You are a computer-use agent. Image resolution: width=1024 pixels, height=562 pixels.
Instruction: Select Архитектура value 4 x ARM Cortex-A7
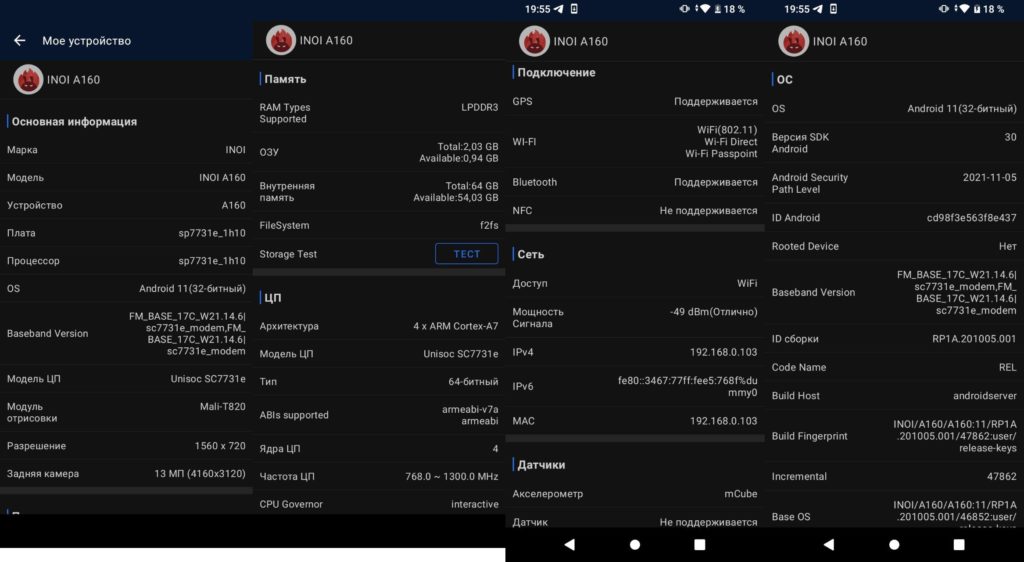(x=455, y=326)
